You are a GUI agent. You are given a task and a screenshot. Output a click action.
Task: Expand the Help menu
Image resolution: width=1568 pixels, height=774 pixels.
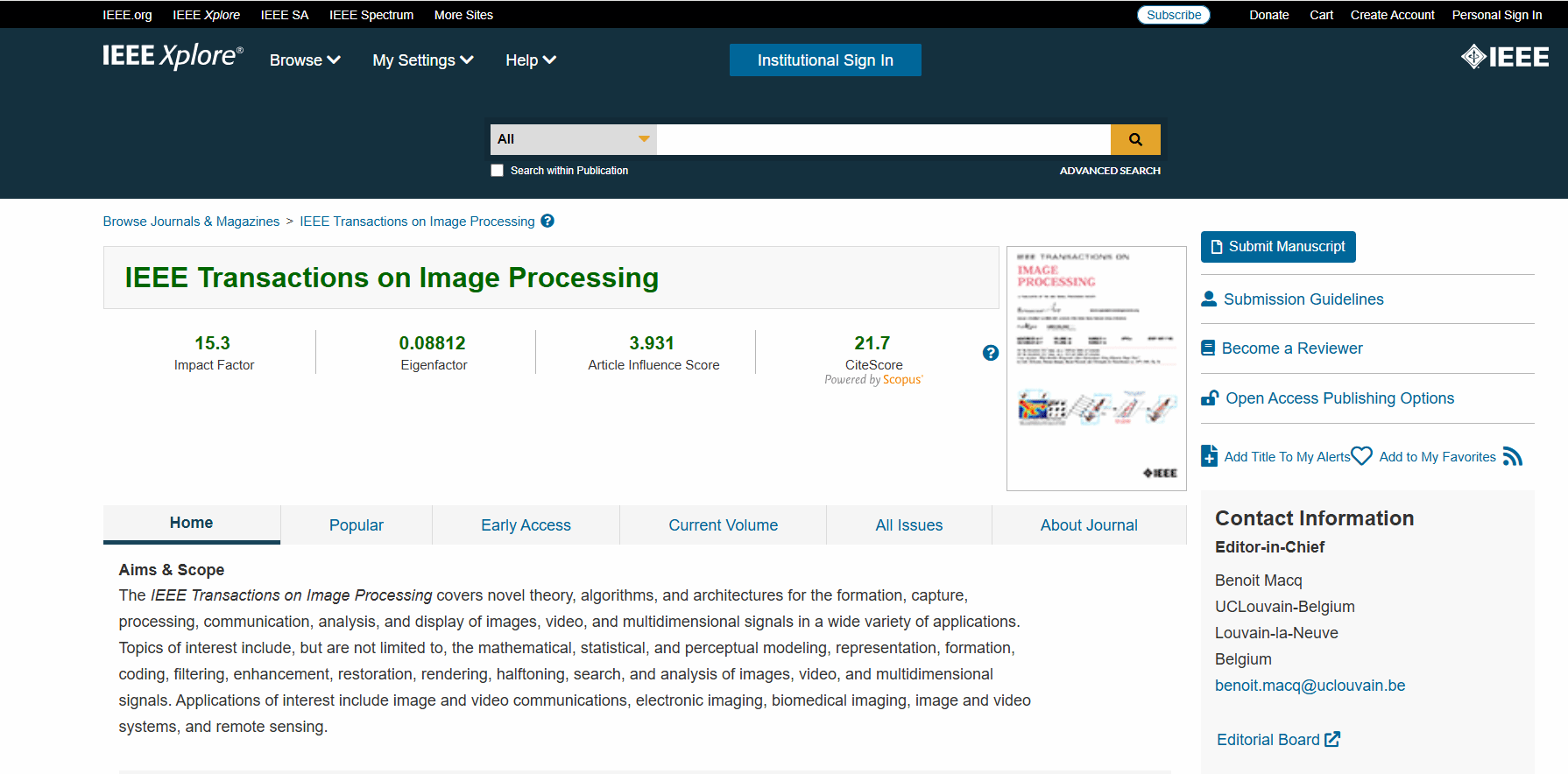(x=531, y=60)
